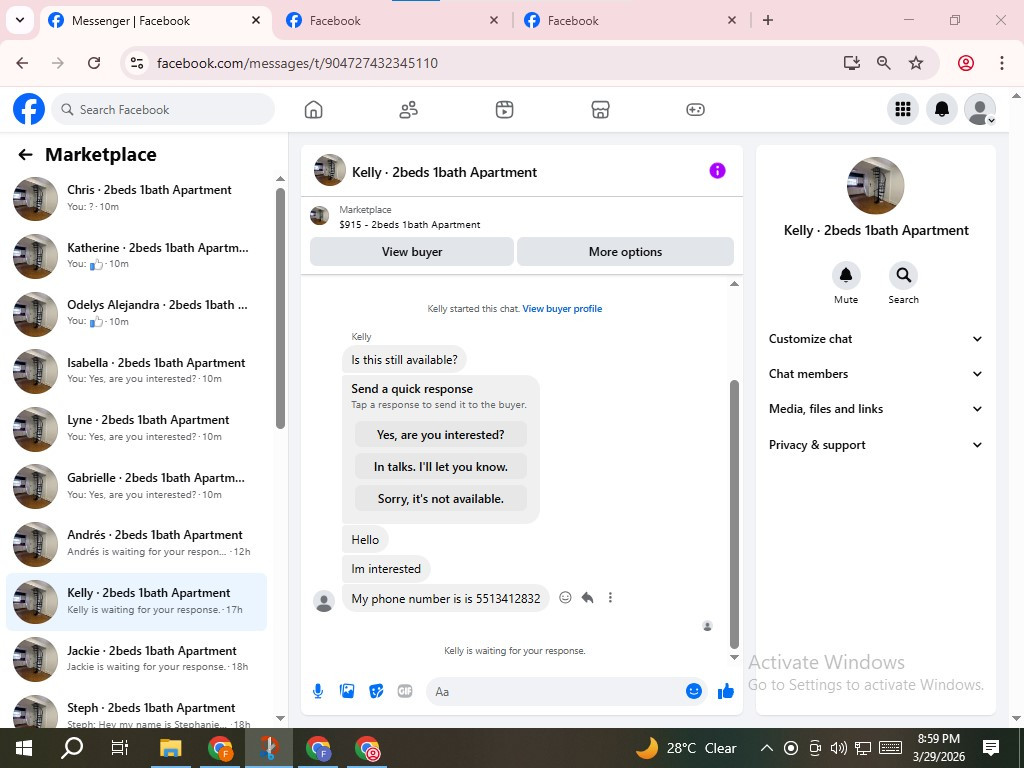This screenshot has width=1024, height=768.
Task: Open the Friends icon in top navigation
Action: 409,110
